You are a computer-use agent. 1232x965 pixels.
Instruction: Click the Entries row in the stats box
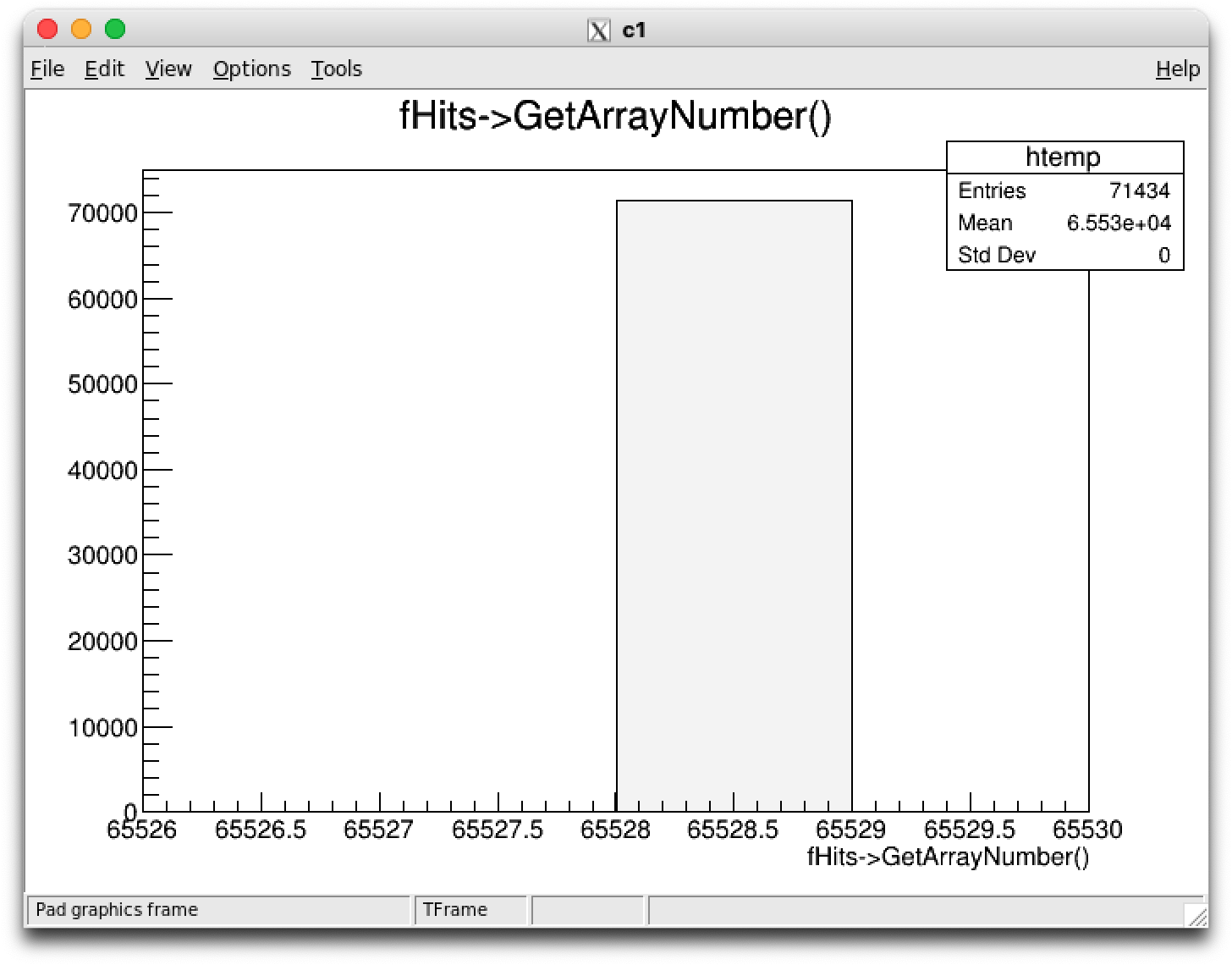tap(992, 190)
